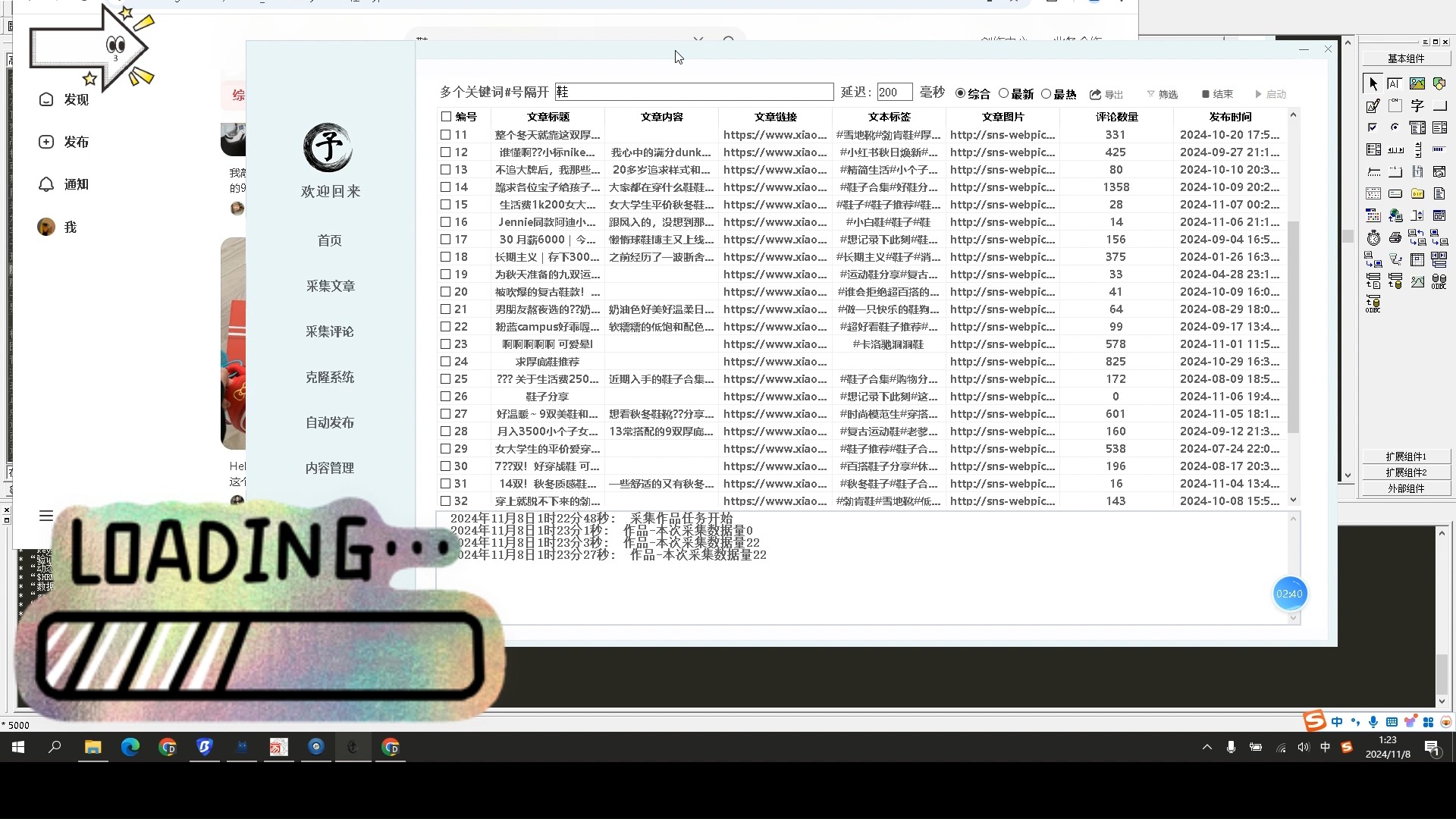
Task: Pick the first ODBC external database icon
Action: (x=1439, y=281)
